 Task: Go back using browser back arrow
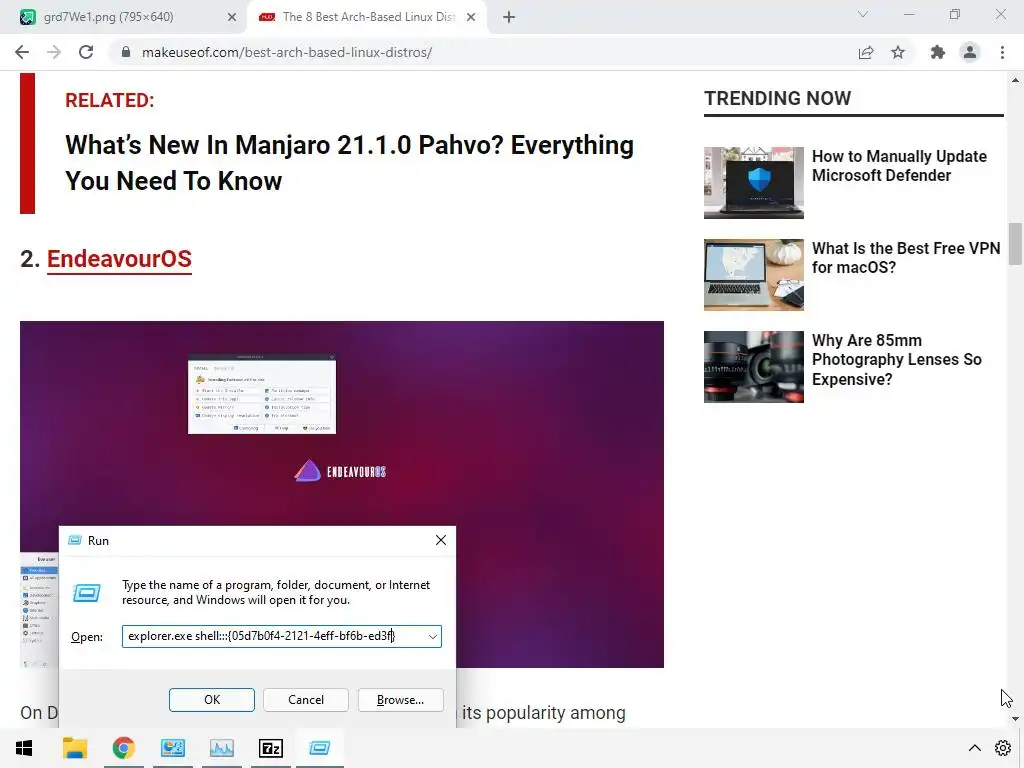click(x=22, y=52)
